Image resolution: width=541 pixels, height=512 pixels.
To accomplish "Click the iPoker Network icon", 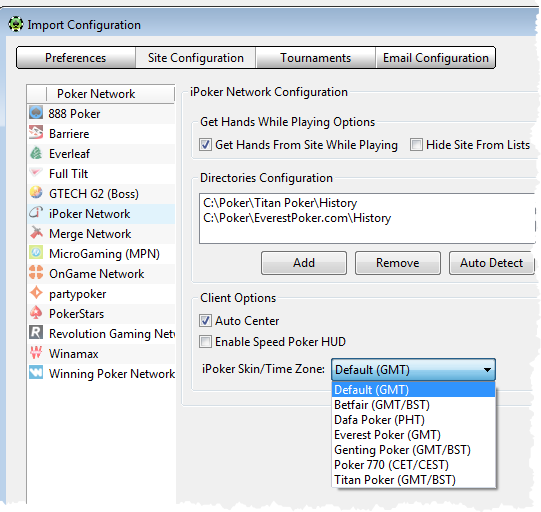I will 36,213.
